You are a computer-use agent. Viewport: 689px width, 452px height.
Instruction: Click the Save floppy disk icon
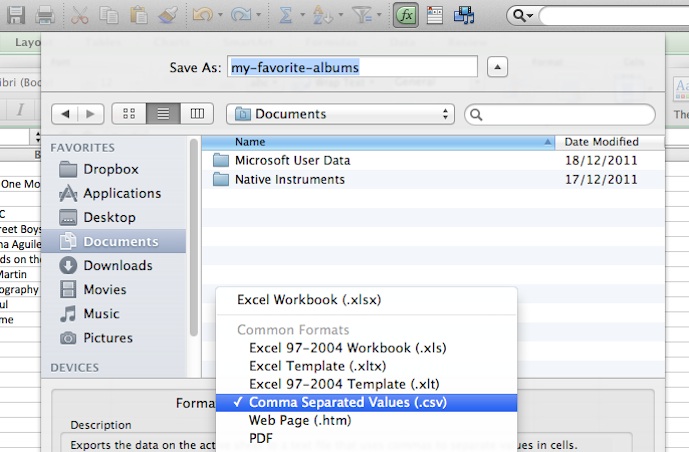tap(16, 15)
